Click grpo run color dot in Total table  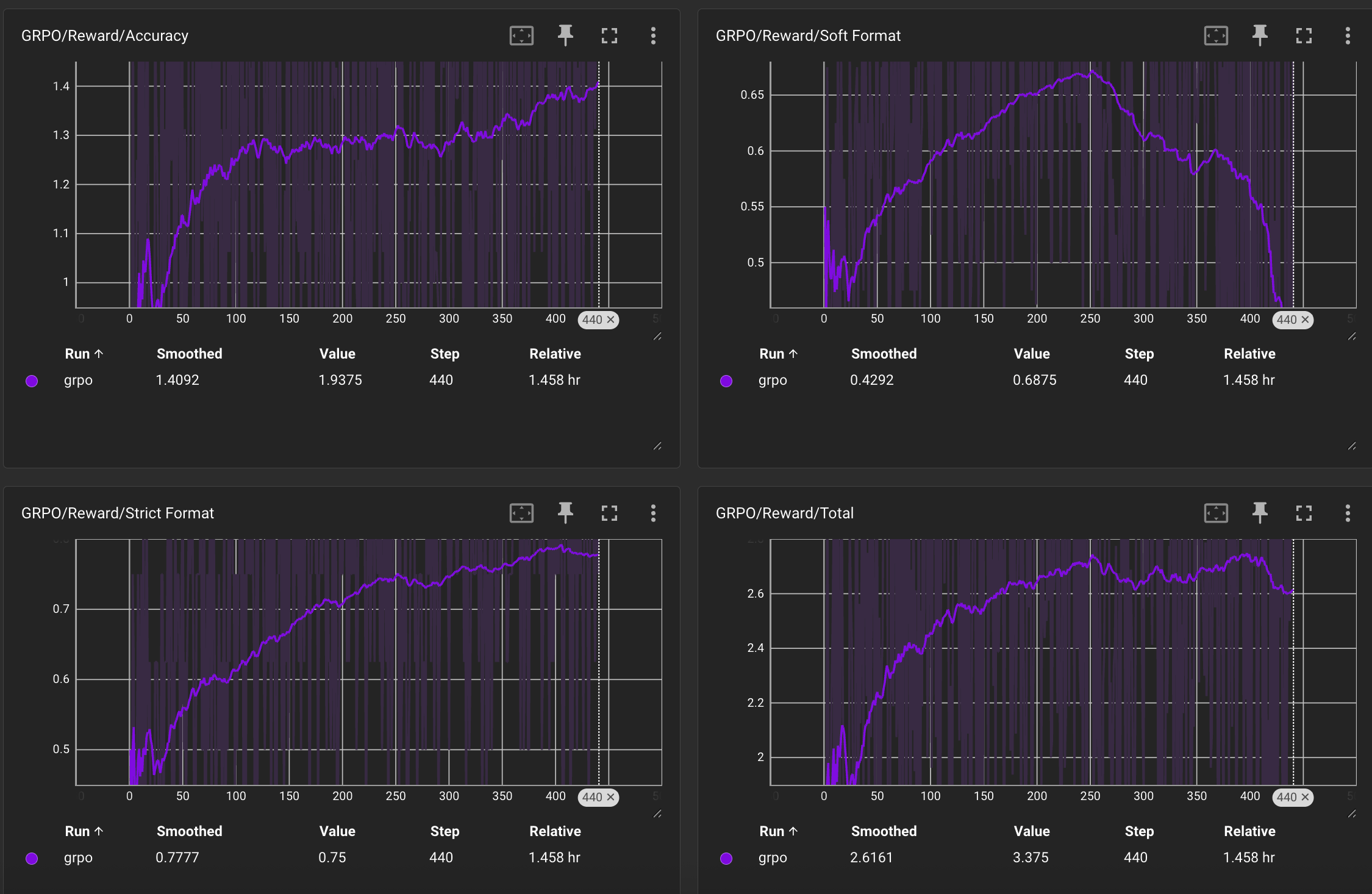pos(726,859)
